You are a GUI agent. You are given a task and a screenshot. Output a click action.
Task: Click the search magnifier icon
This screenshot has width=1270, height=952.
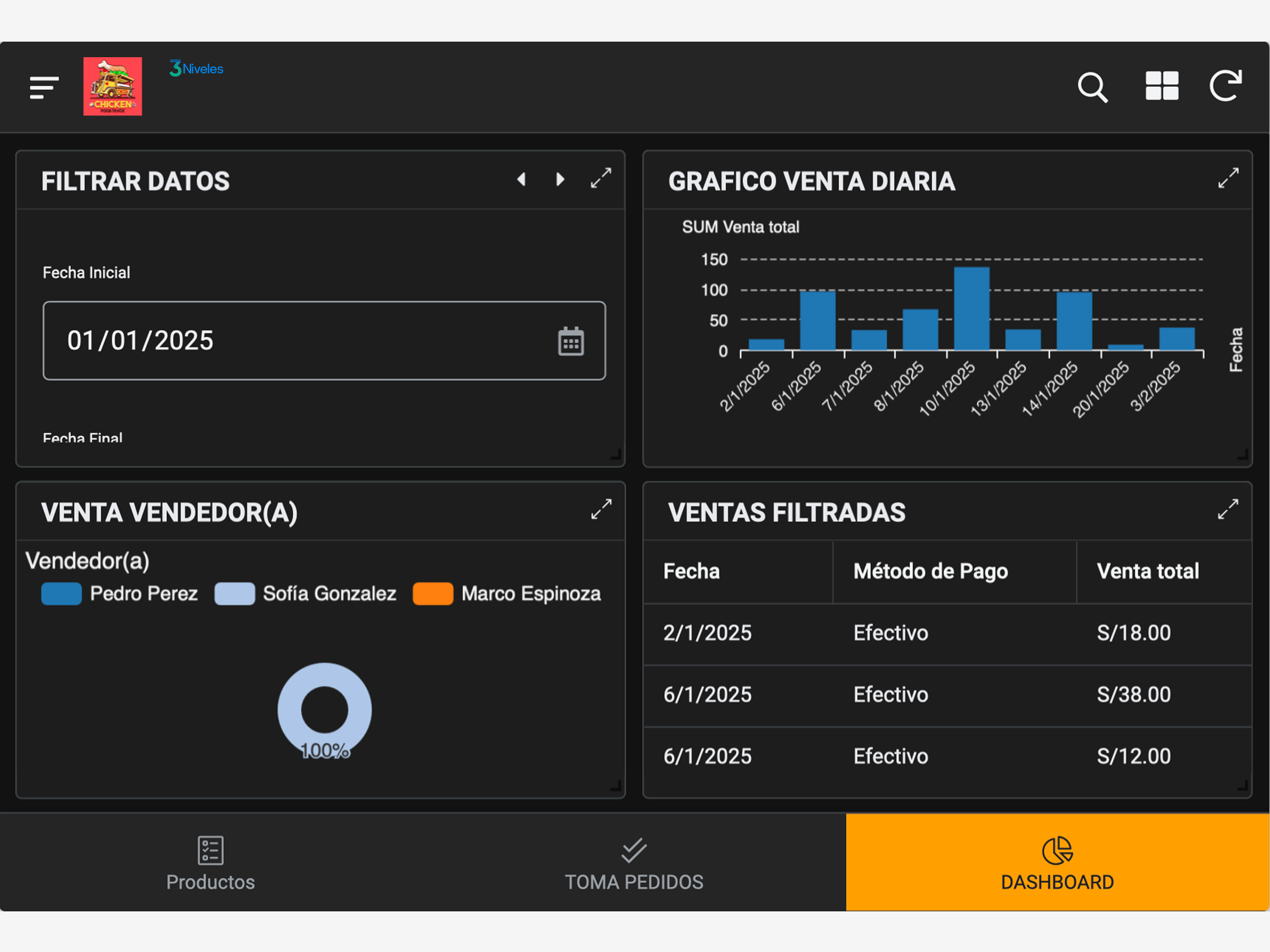[1092, 87]
